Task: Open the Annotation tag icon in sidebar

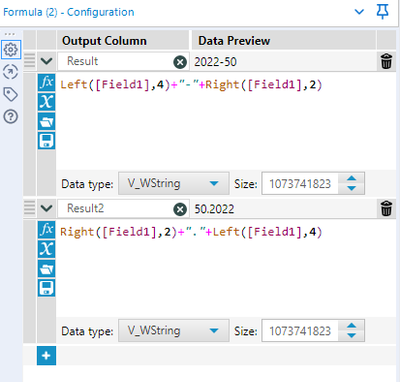Action: (11, 94)
